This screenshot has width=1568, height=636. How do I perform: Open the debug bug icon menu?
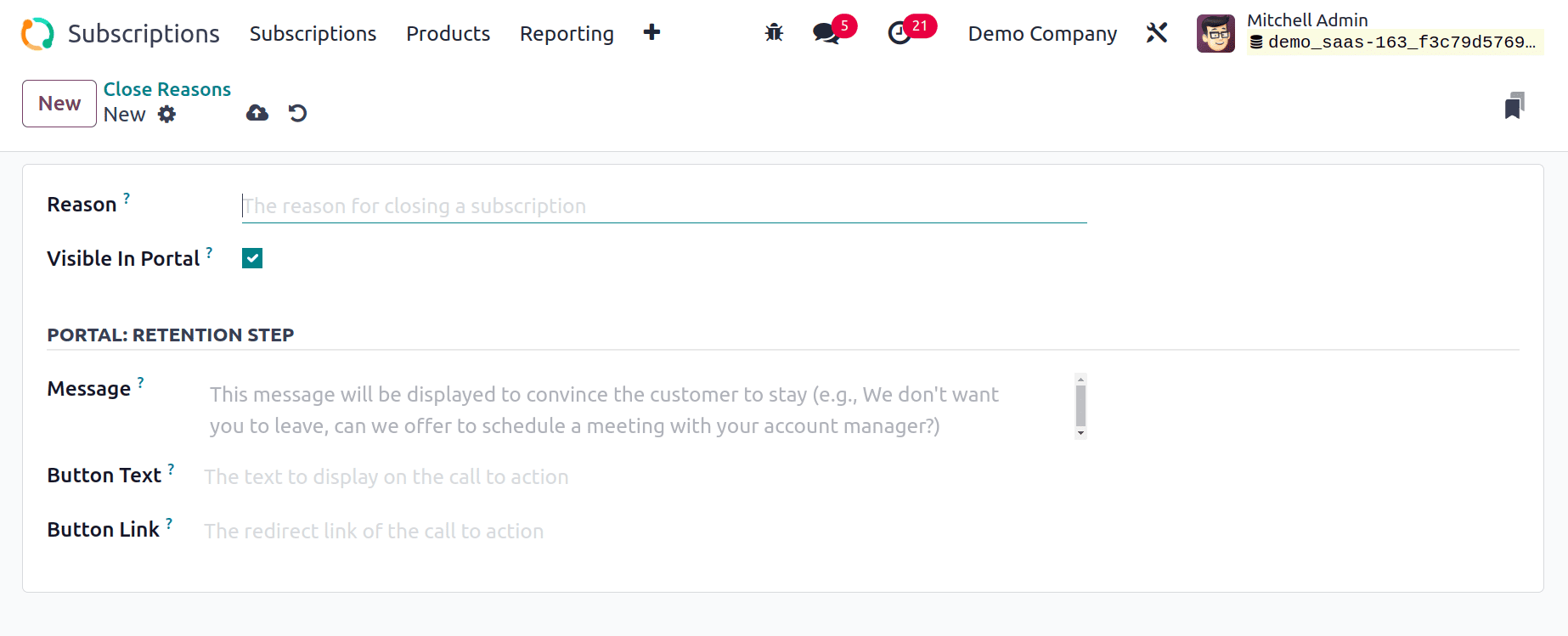(x=774, y=33)
